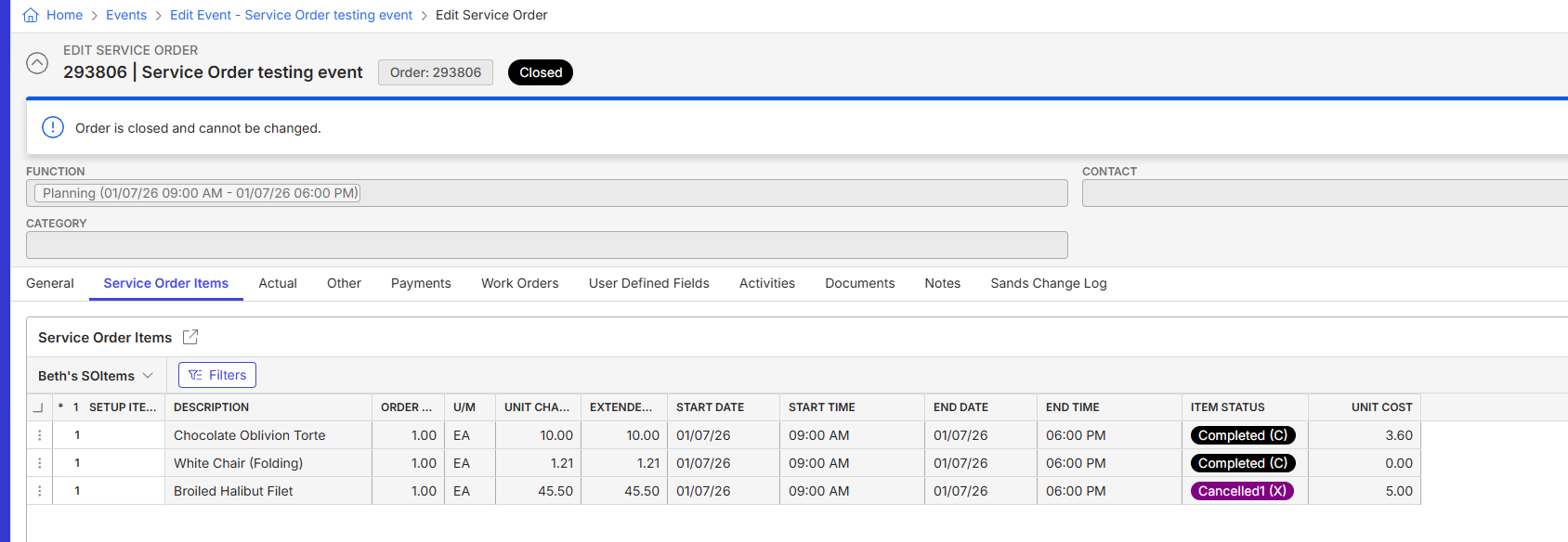Click the Cancelled1 (X) status badge
The width and height of the screenshot is (1568, 542).
1242,491
